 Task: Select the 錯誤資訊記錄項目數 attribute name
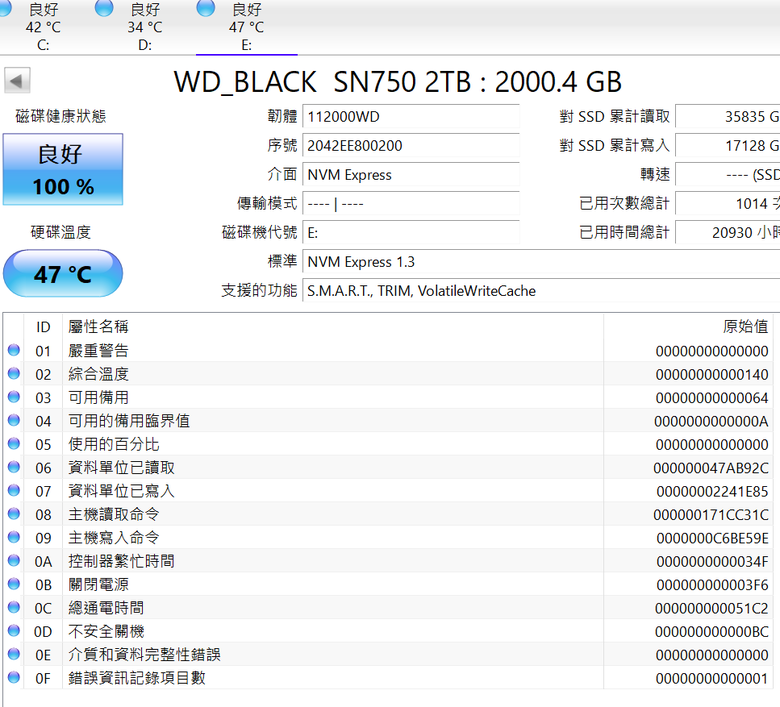[137, 678]
